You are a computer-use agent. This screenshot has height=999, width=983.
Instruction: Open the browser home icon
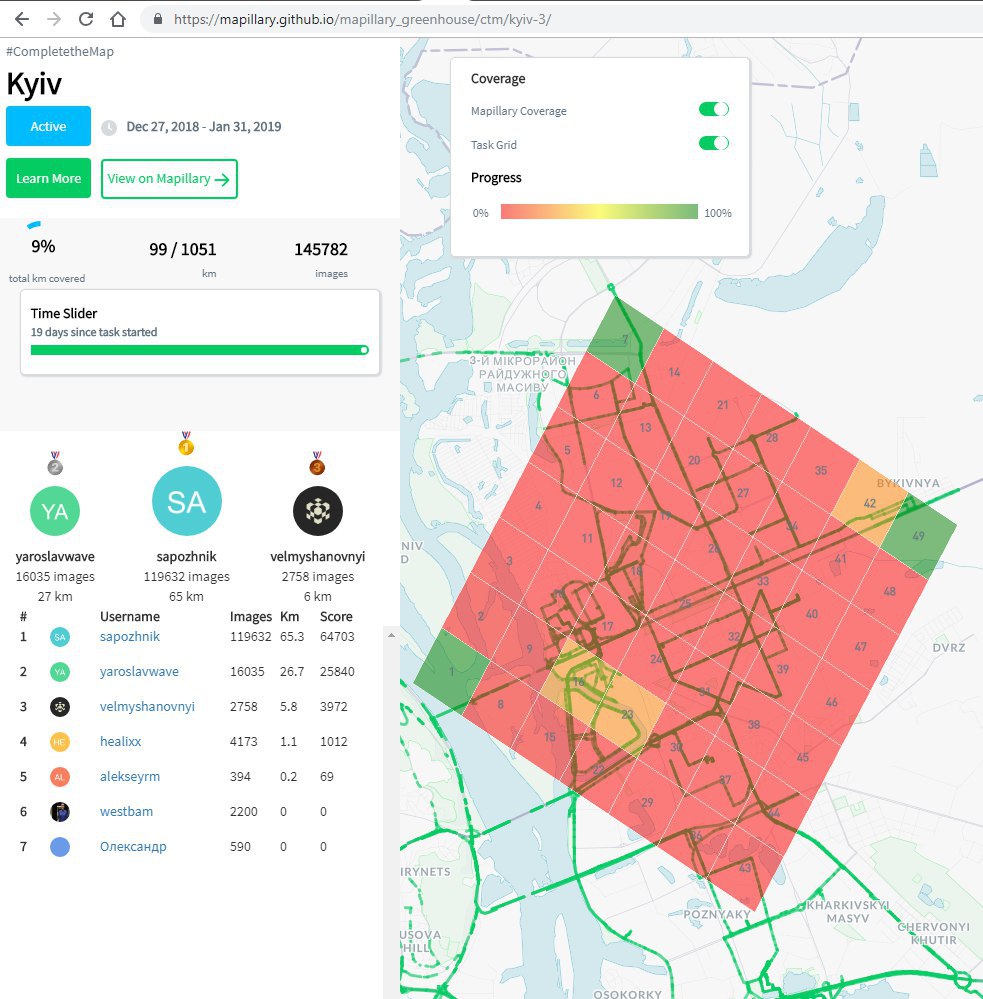point(118,19)
